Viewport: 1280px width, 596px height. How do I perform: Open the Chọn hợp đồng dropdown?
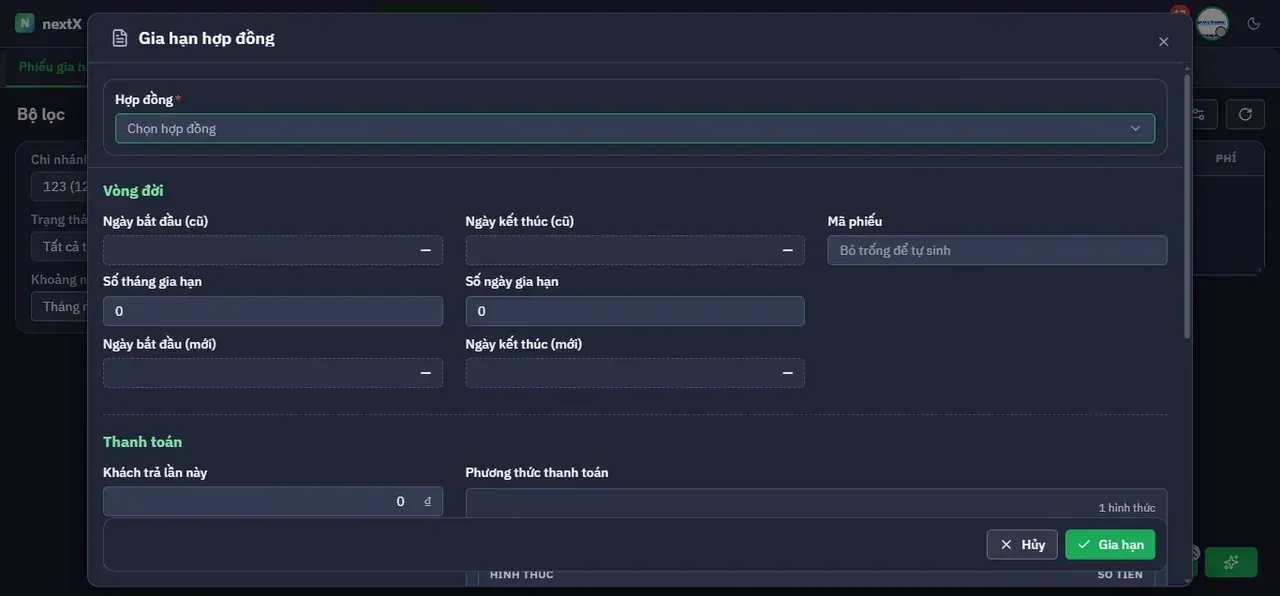coord(635,128)
